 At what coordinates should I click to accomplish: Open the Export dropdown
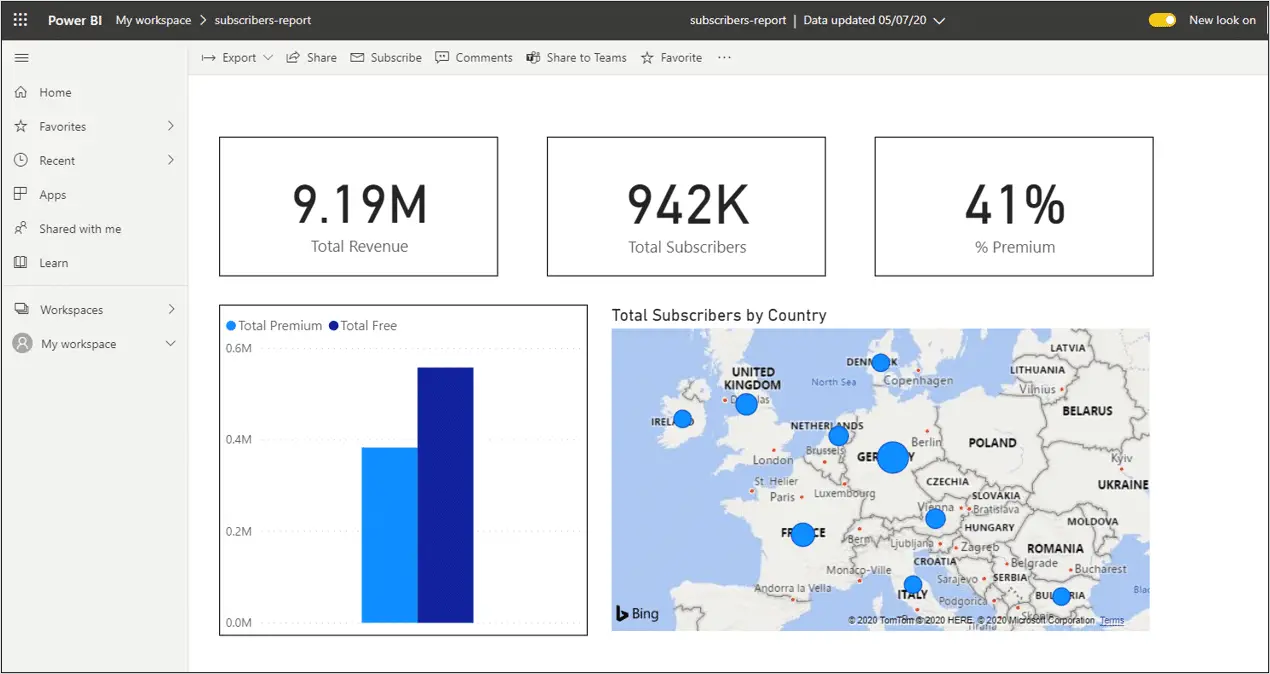click(268, 57)
